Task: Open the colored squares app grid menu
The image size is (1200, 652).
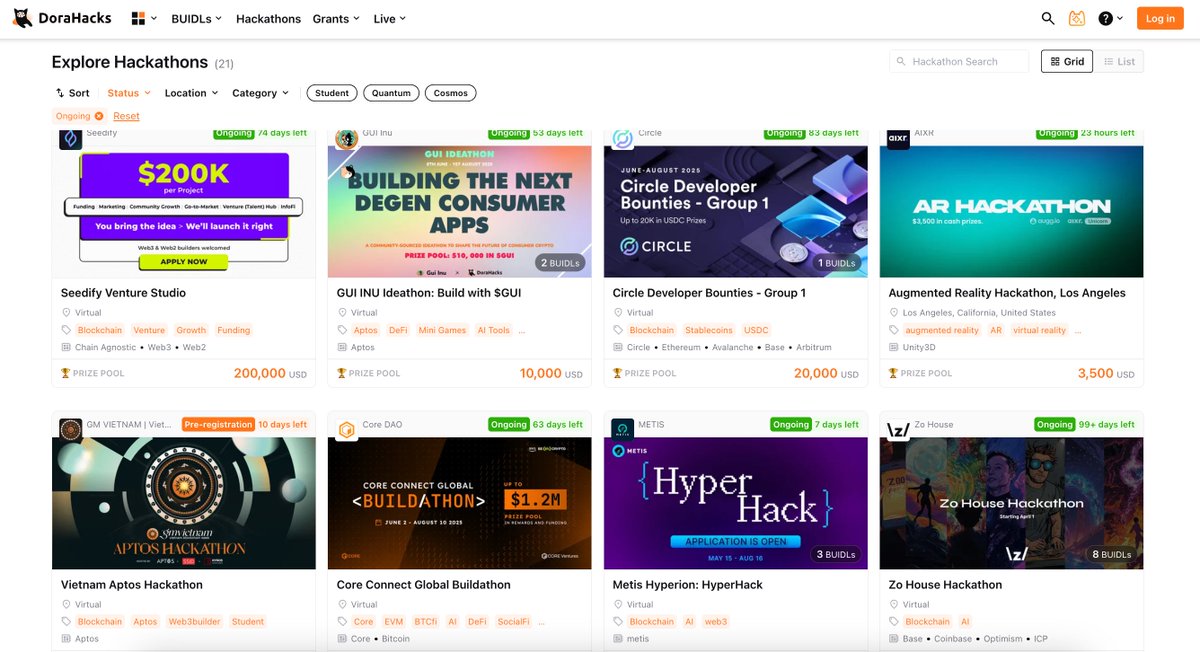Action: point(142,18)
